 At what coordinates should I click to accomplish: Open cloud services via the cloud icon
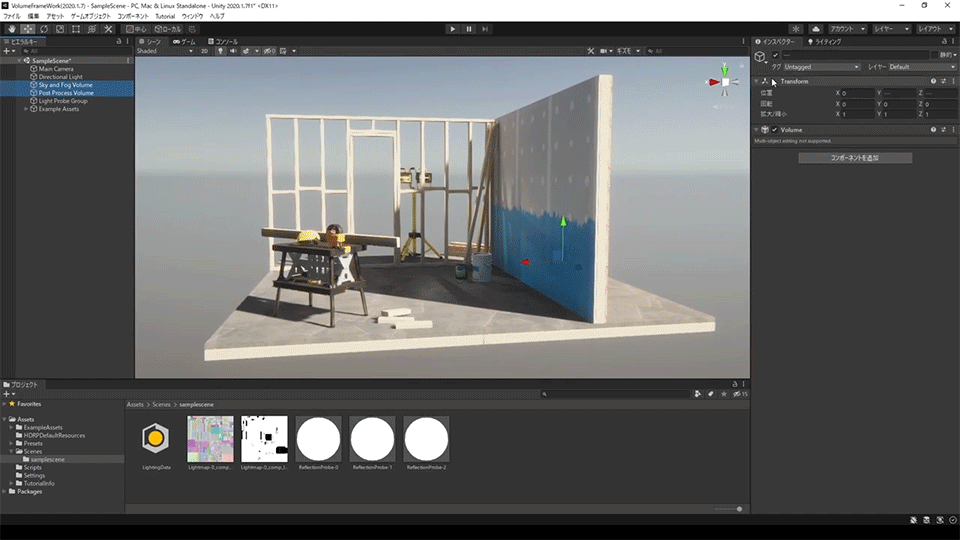[x=816, y=29]
